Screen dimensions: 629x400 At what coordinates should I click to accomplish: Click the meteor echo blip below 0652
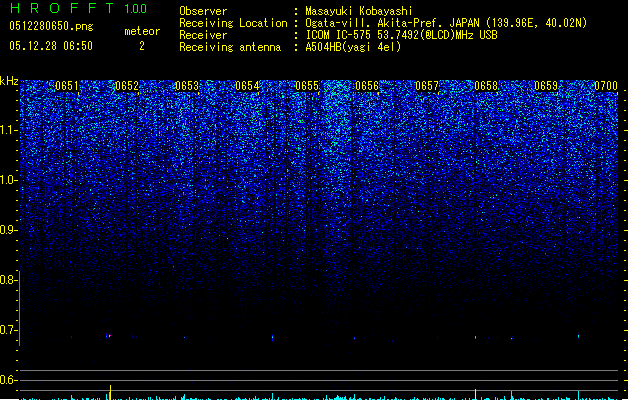tap(108, 336)
